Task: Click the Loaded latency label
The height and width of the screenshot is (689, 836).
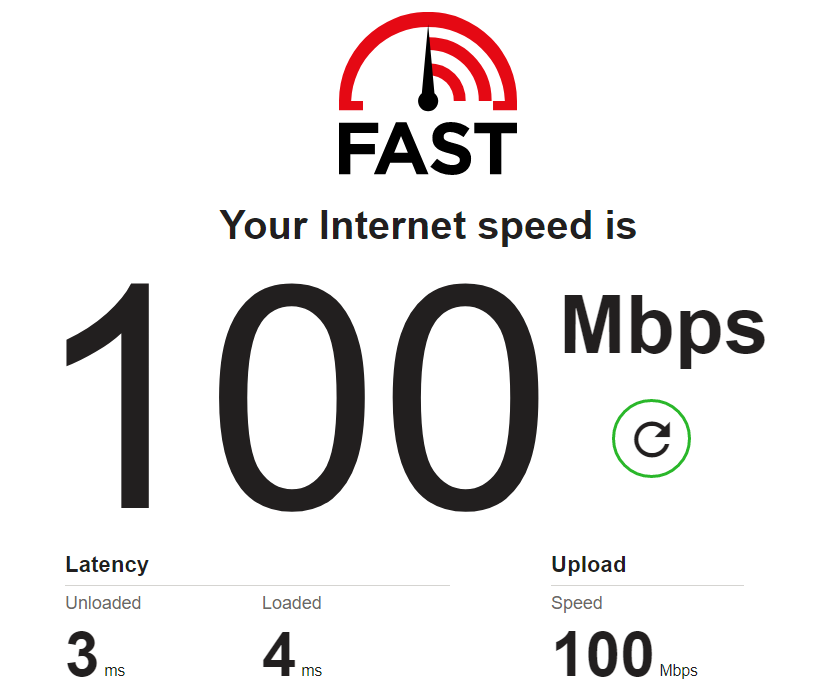Action: click(x=292, y=603)
